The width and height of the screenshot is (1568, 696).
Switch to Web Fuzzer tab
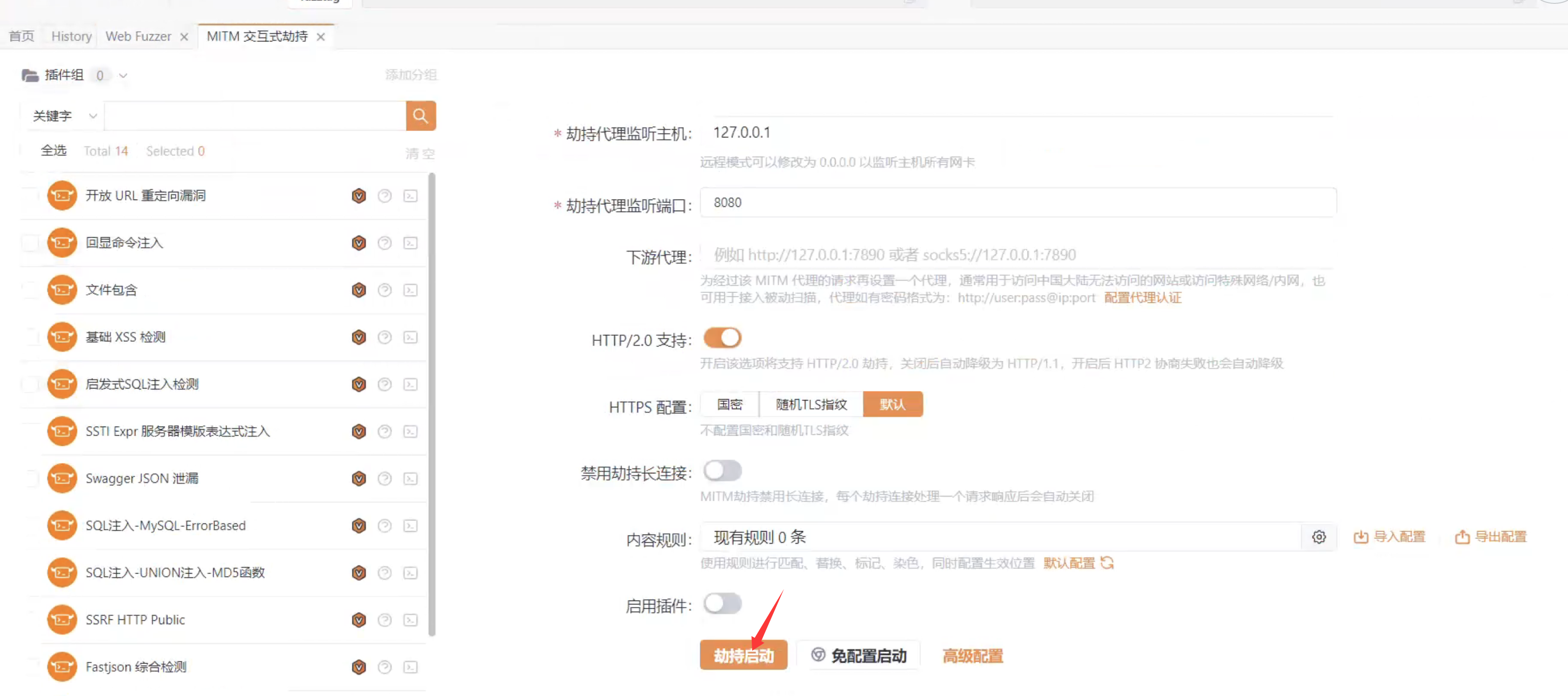click(138, 37)
